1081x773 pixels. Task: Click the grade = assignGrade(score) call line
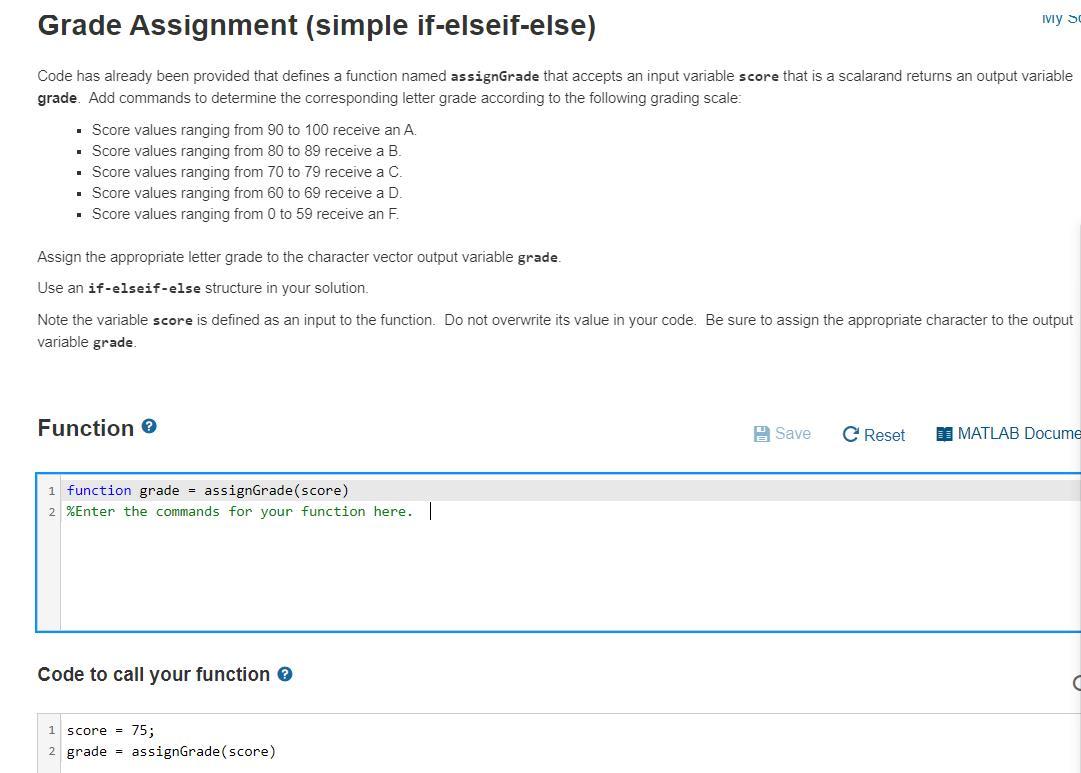170,751
